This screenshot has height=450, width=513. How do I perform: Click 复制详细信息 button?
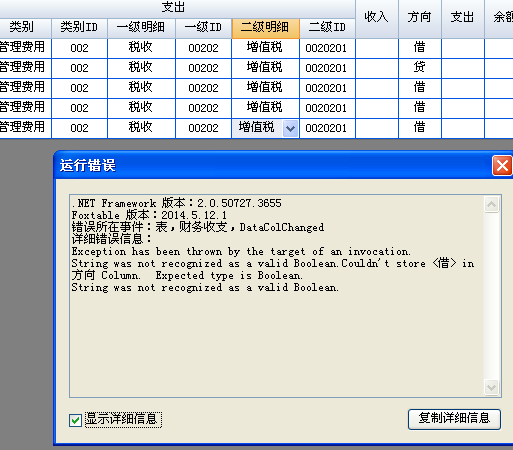(x=454, y=419)
